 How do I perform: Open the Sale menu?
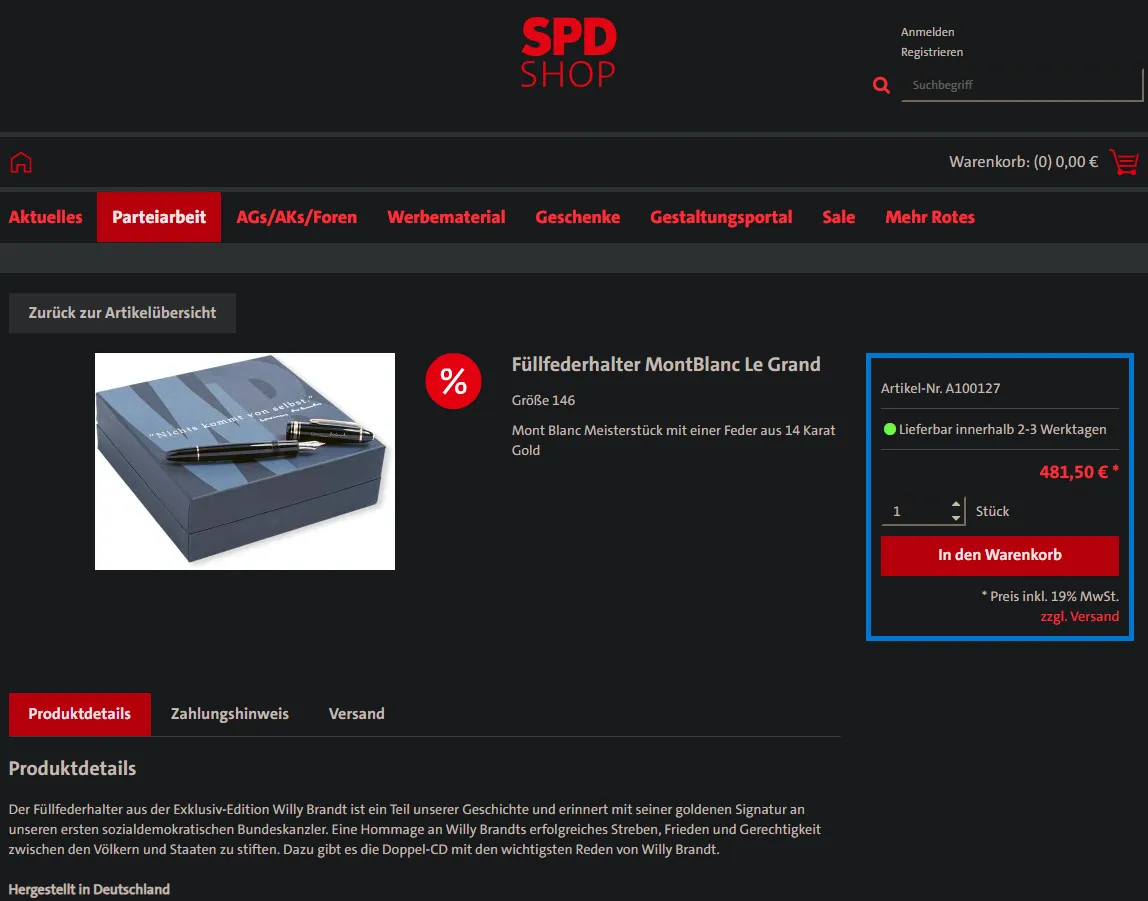[x=838, y=217]
